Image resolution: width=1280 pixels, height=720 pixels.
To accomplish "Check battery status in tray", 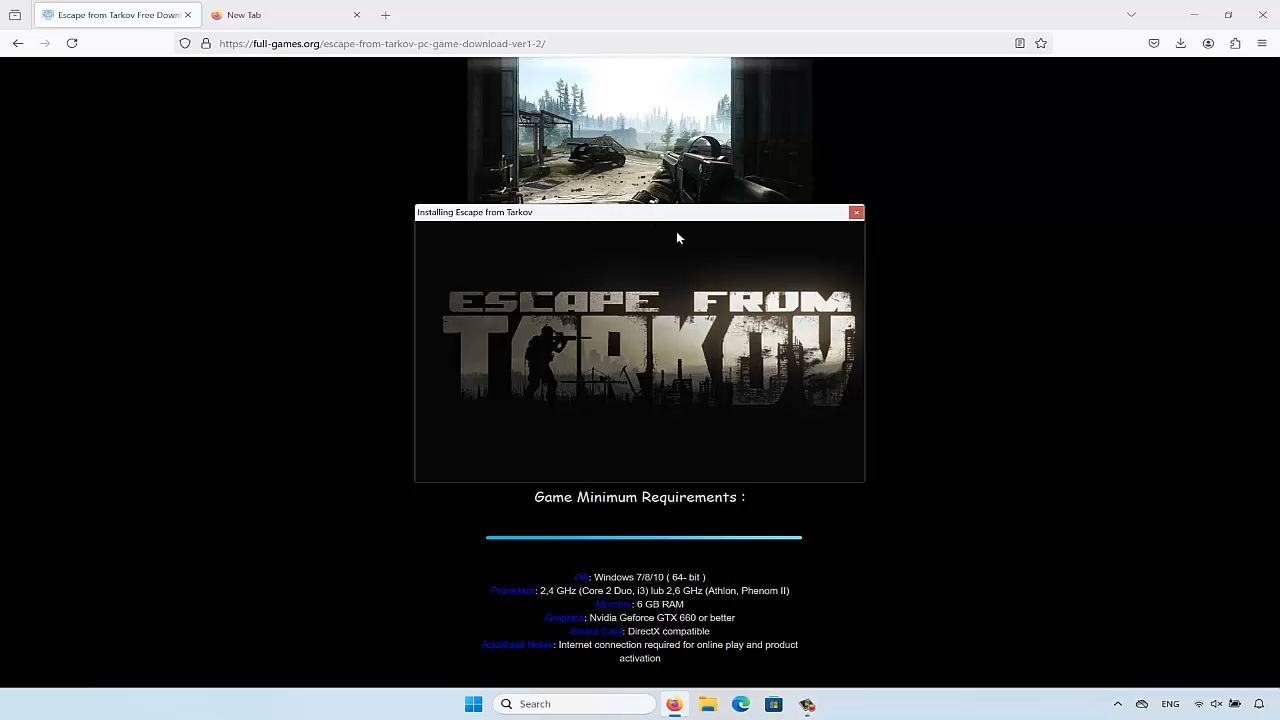I will point(1235,704).
